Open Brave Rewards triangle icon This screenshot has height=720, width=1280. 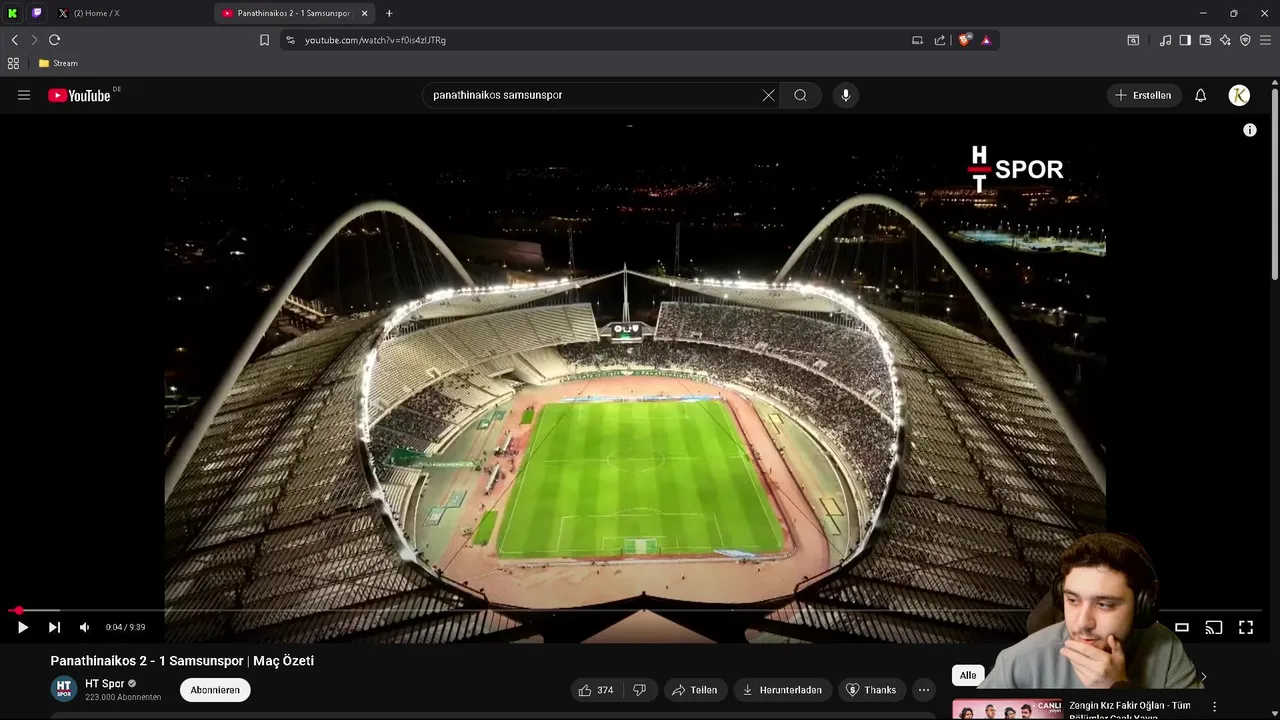[986, 40]
